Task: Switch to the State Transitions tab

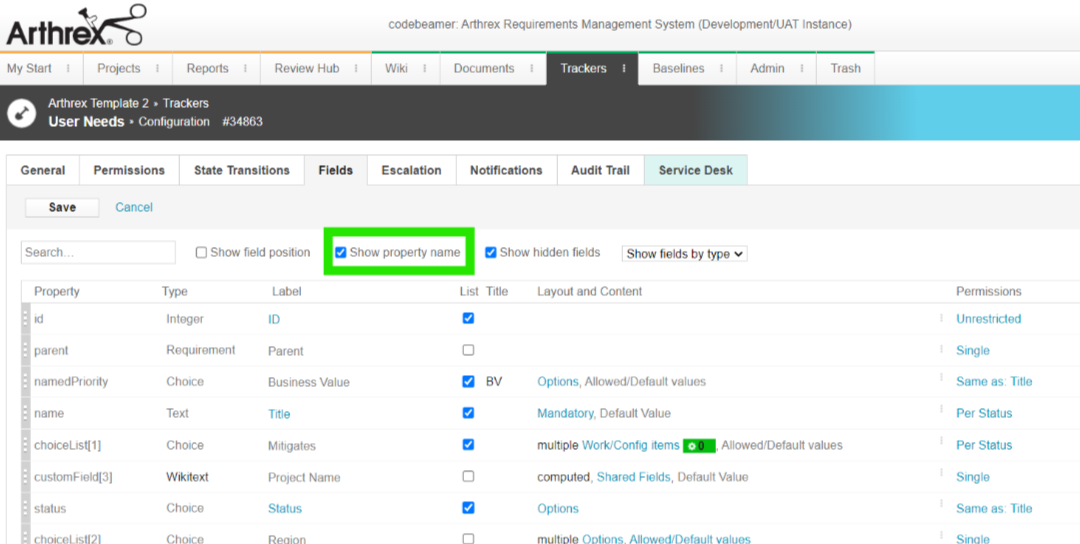Action: (242, 170)
